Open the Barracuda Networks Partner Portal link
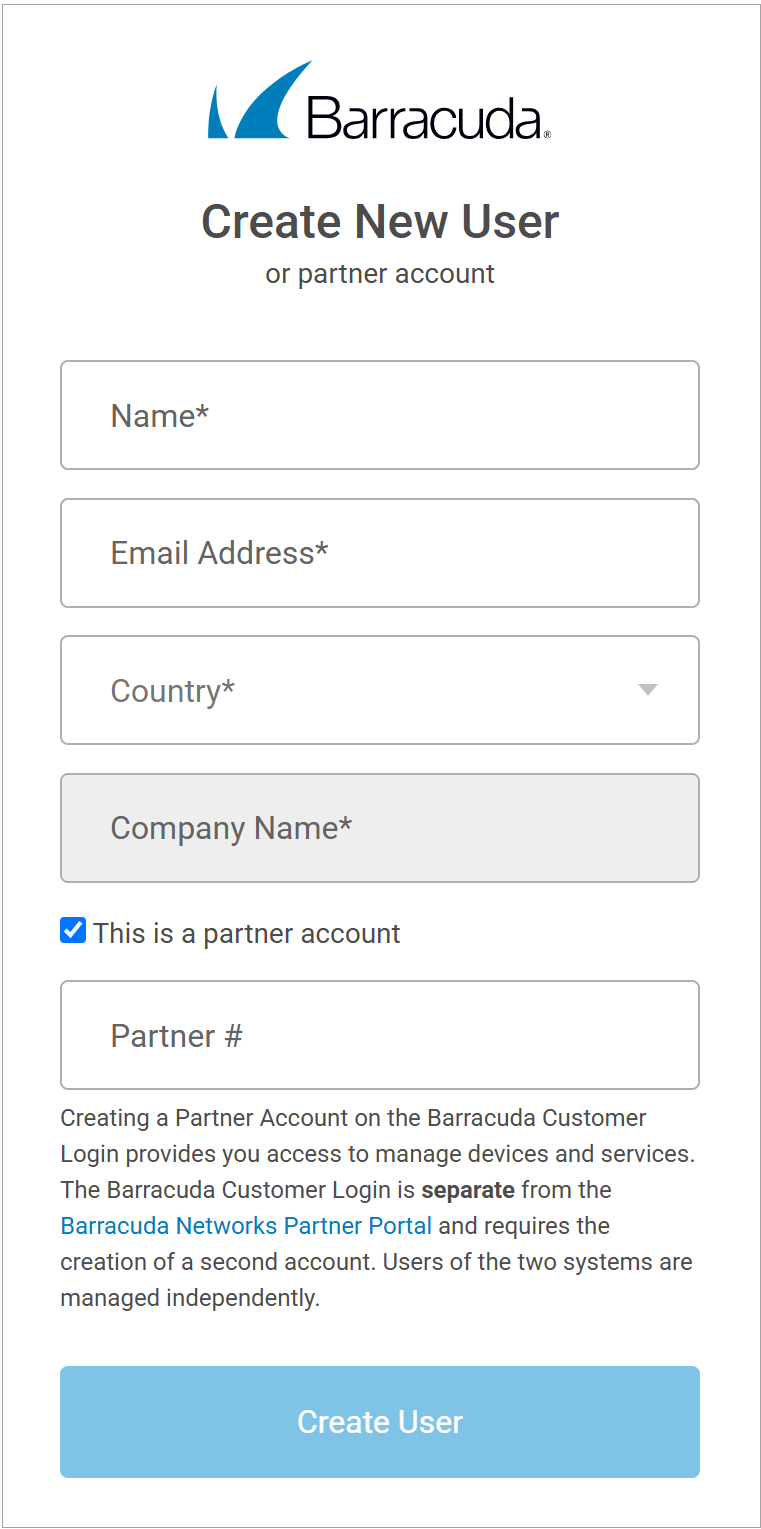This screenshot has width=761, height=1529. click(245, 1225)
